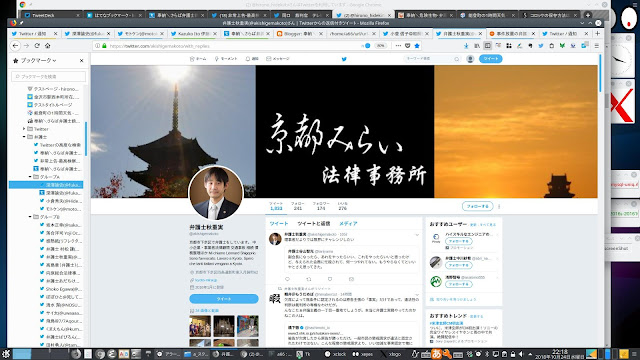Open a new Firefox tab with plus

click(598, 33)
